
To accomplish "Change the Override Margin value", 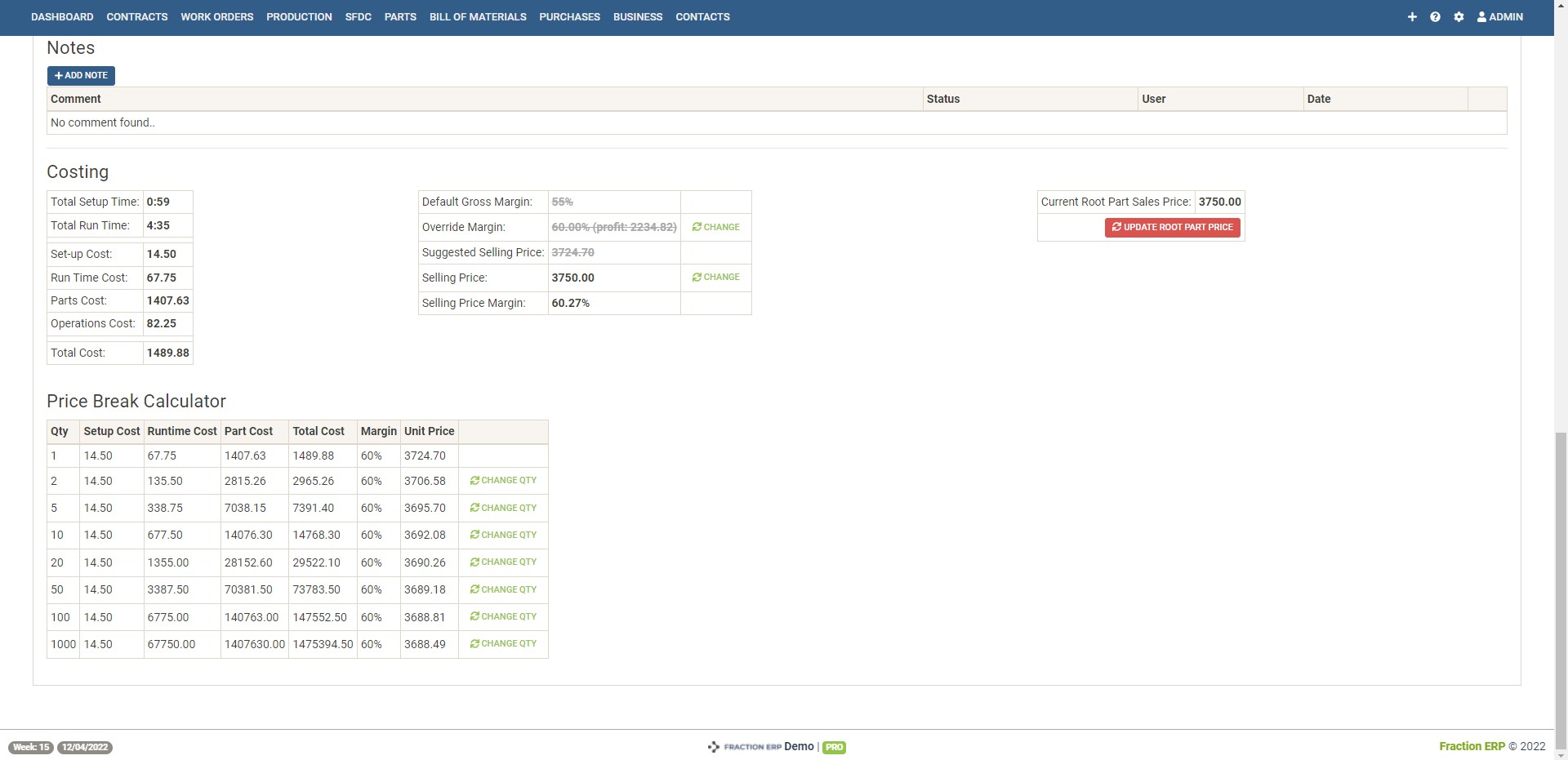I will click(x=715, y=228).
